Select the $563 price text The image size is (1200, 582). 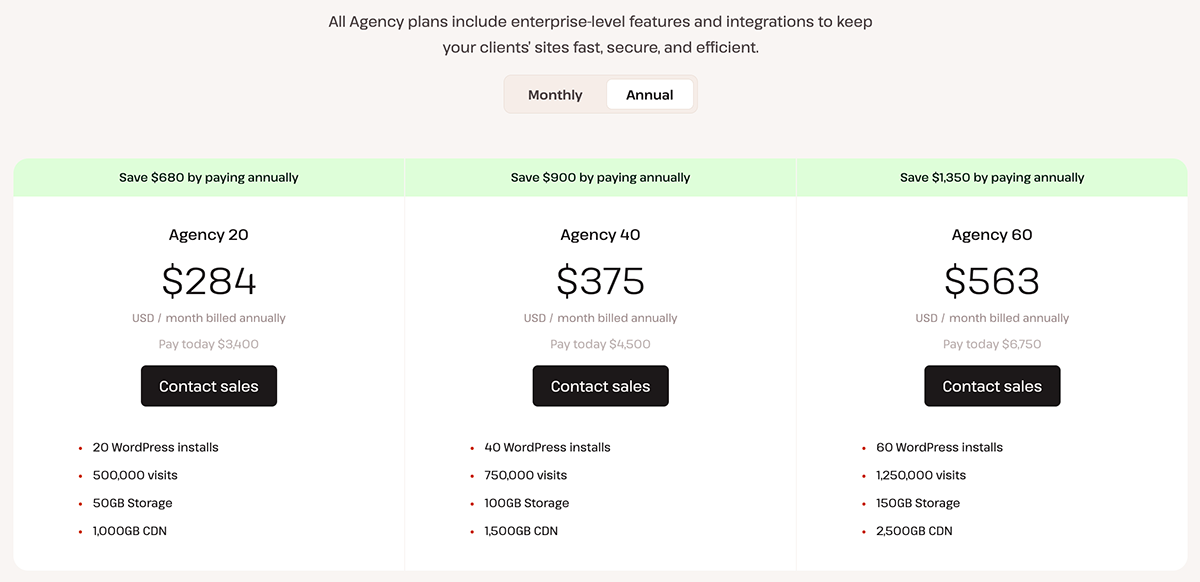(992, 281)
